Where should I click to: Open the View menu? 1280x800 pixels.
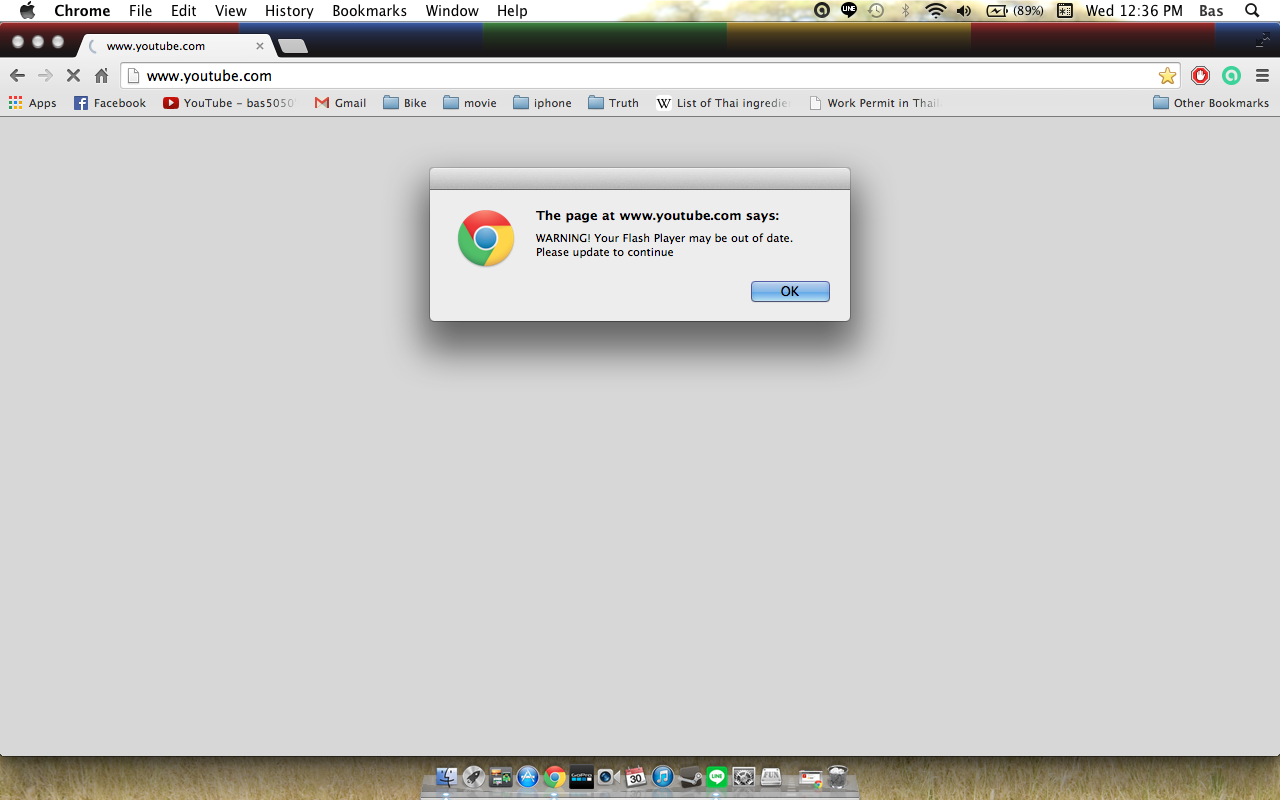click(231, 11)
